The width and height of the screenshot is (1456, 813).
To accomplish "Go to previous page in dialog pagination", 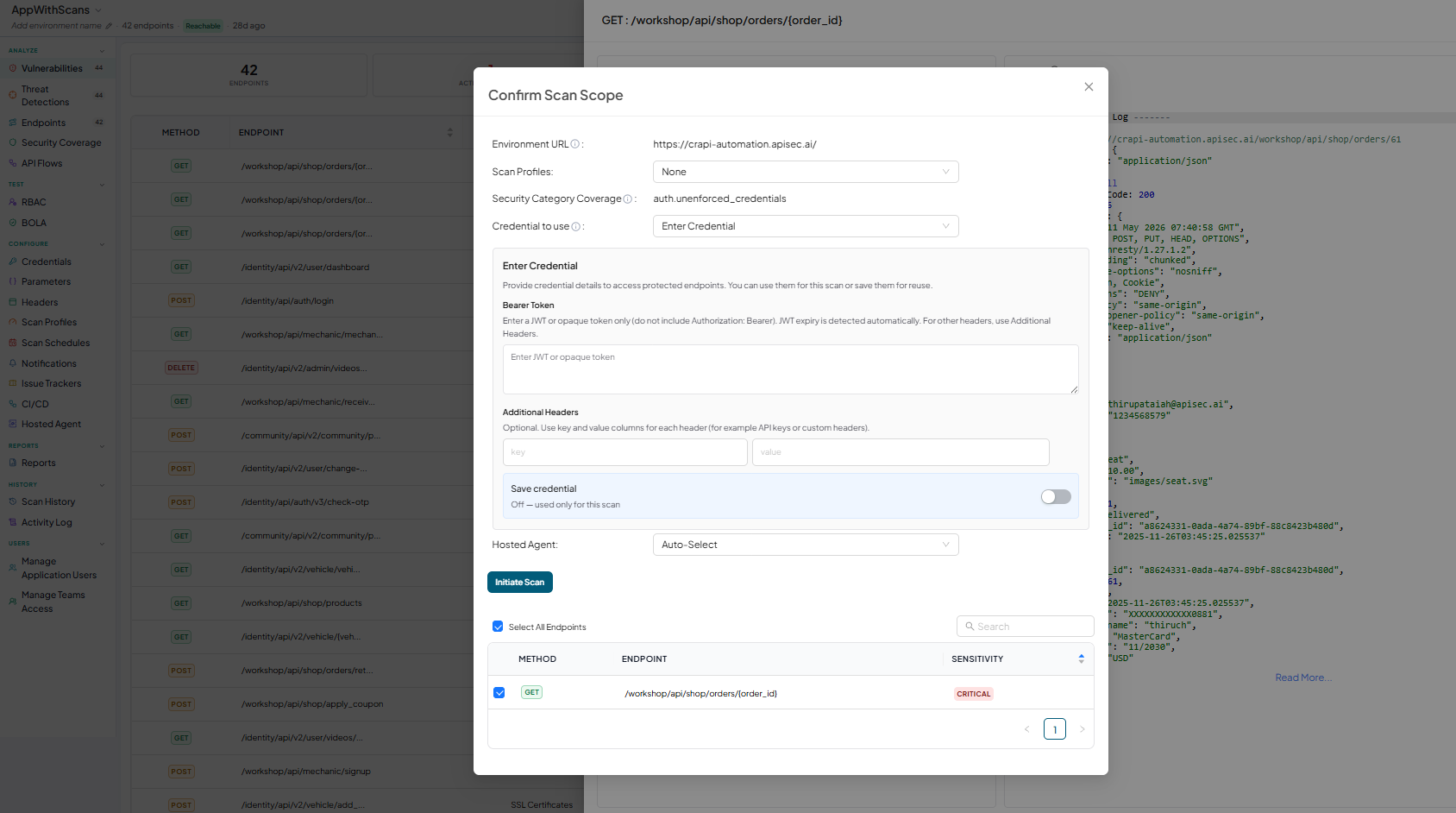I will point(1026,729).
